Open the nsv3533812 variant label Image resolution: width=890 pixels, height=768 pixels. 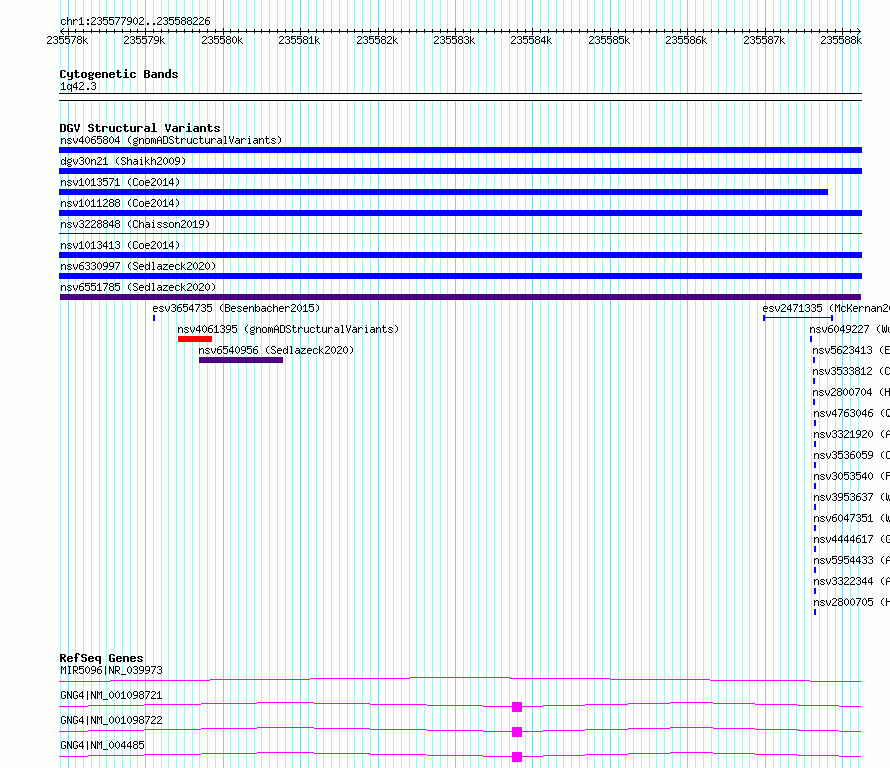click(x=851, y=371)
